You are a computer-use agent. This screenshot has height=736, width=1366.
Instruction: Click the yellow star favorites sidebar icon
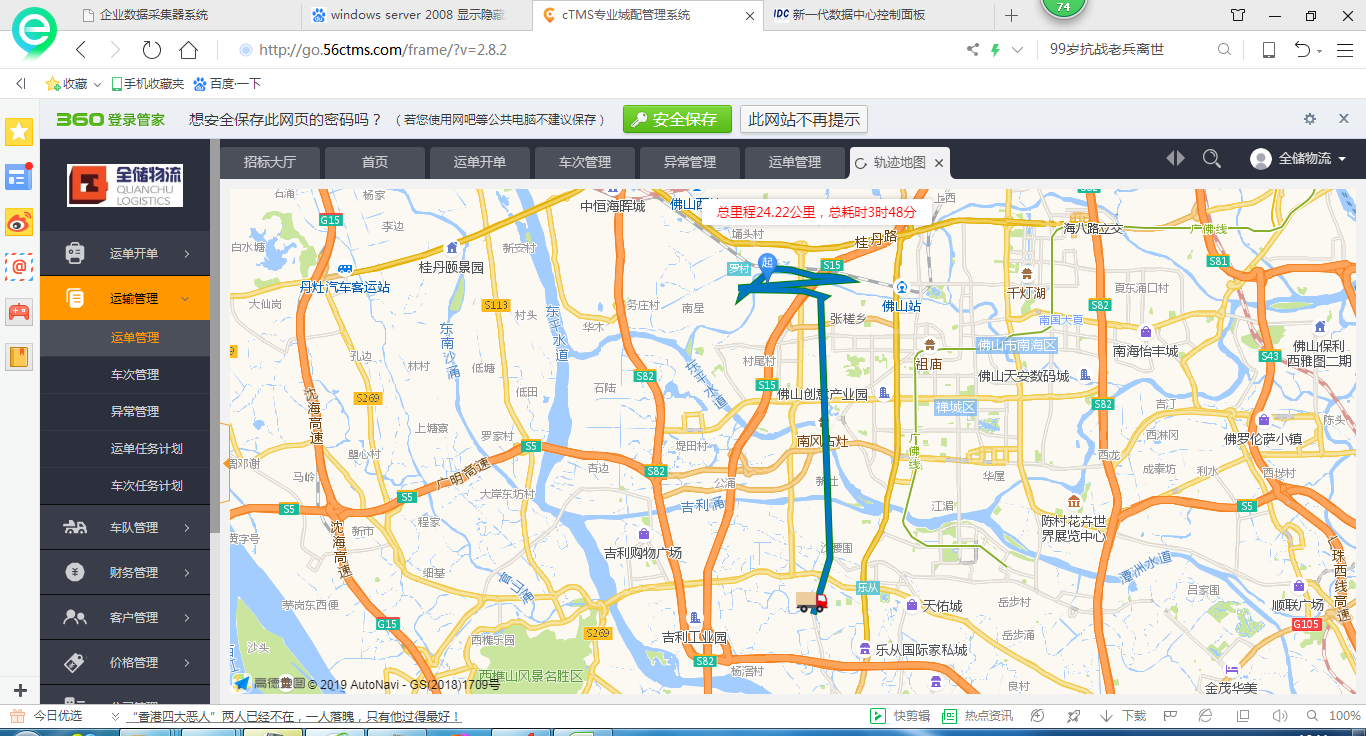tap(19, 132)
